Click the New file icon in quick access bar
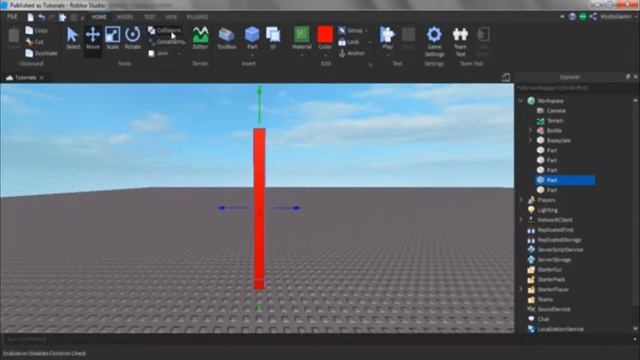640x360 pixels. [x=31, y=17]
